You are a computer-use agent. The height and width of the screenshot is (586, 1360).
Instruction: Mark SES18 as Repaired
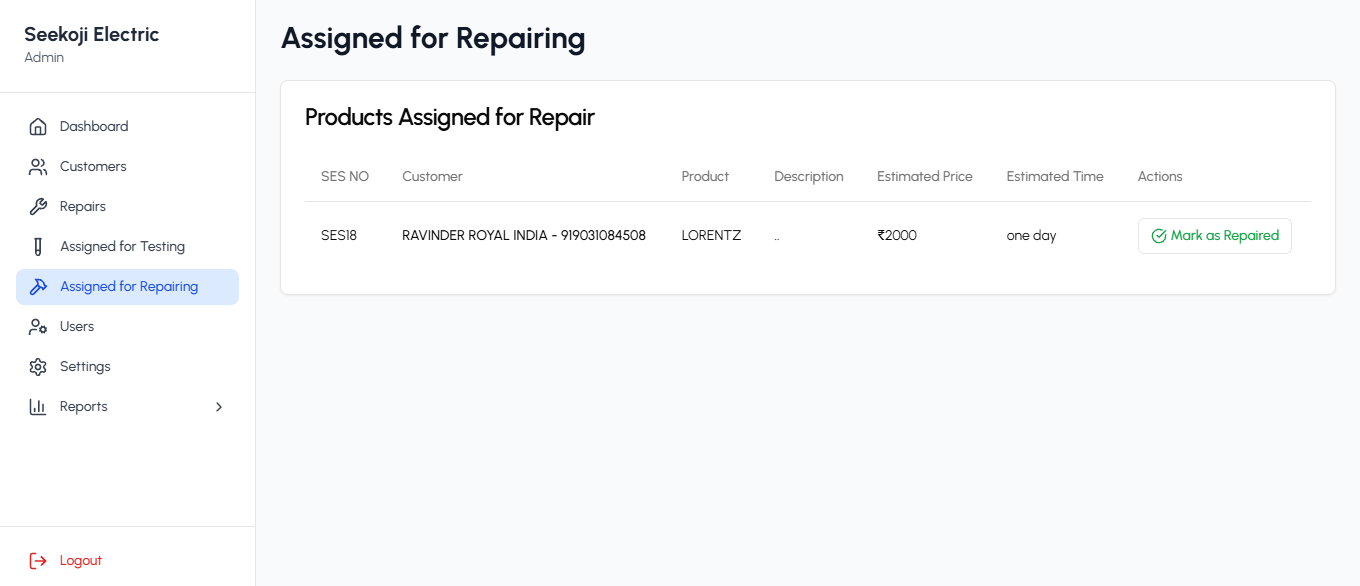(x=1214, y=236)
